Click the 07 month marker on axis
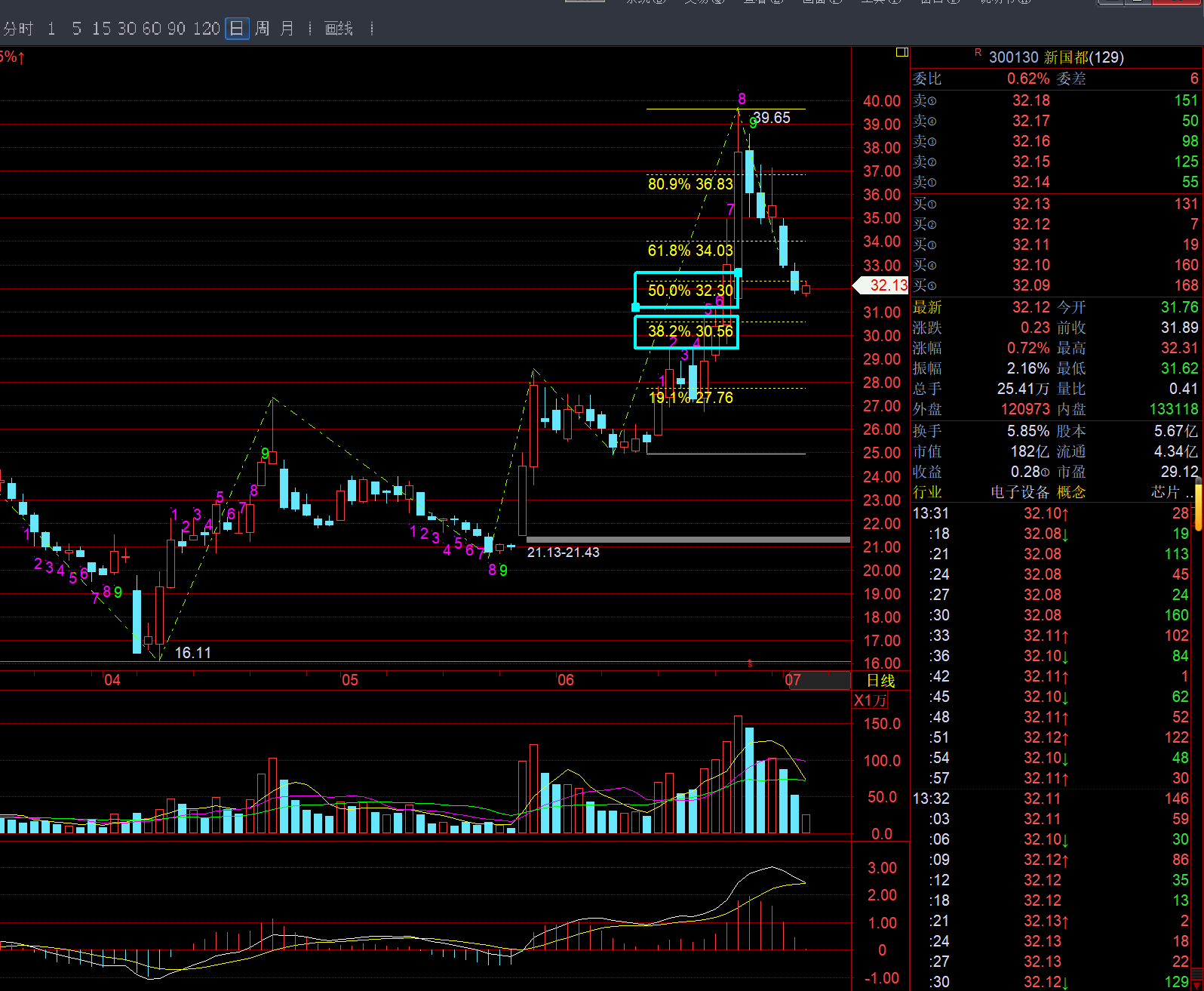Screen dimensions: 1204x991 point(792,680)
